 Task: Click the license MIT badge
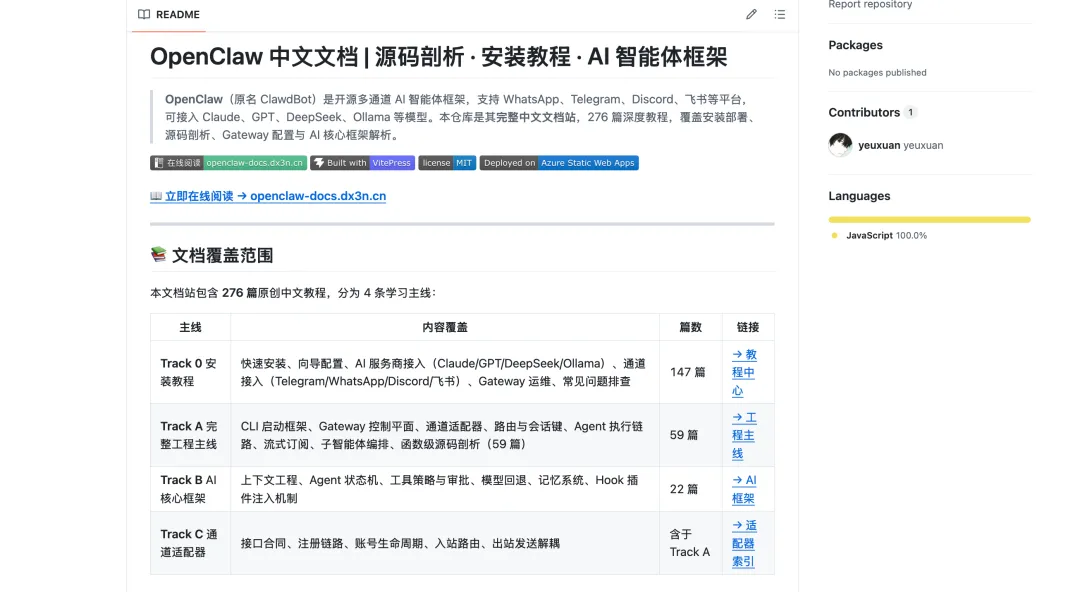coord(447,163)
